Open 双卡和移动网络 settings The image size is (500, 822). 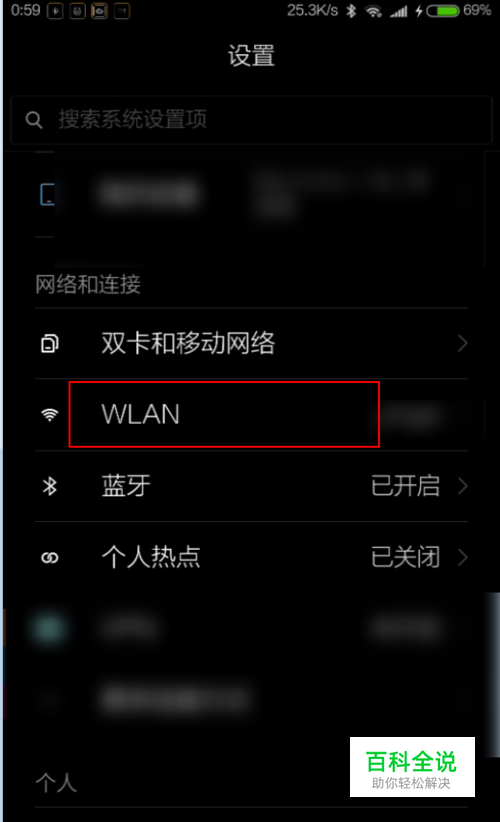pos(251,344)
